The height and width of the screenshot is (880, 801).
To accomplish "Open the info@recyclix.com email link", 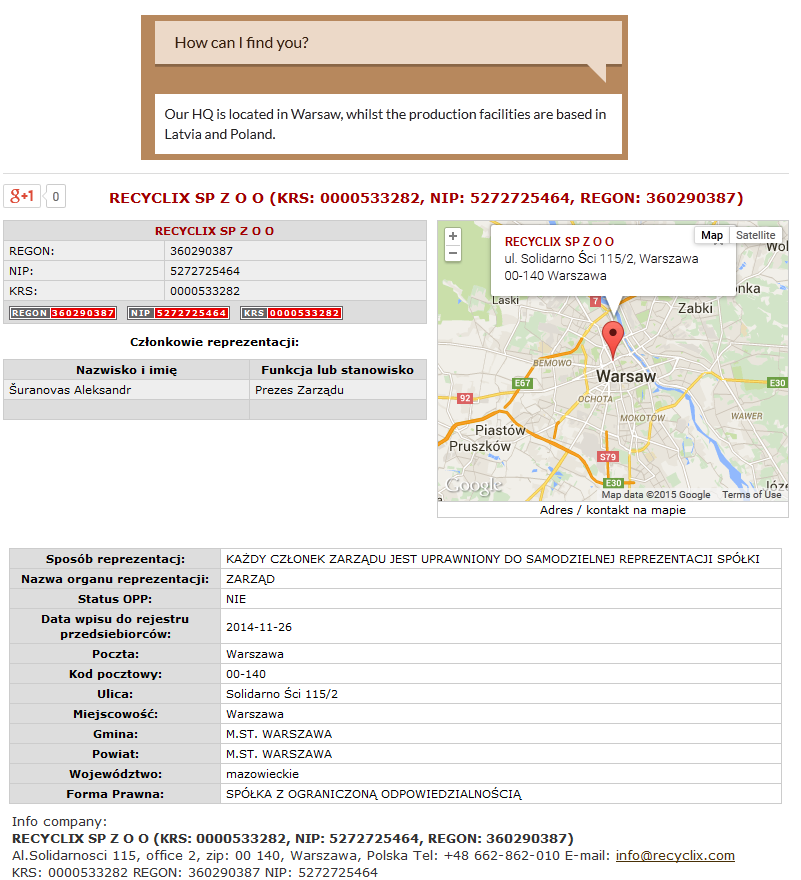I will pos(675,855).
